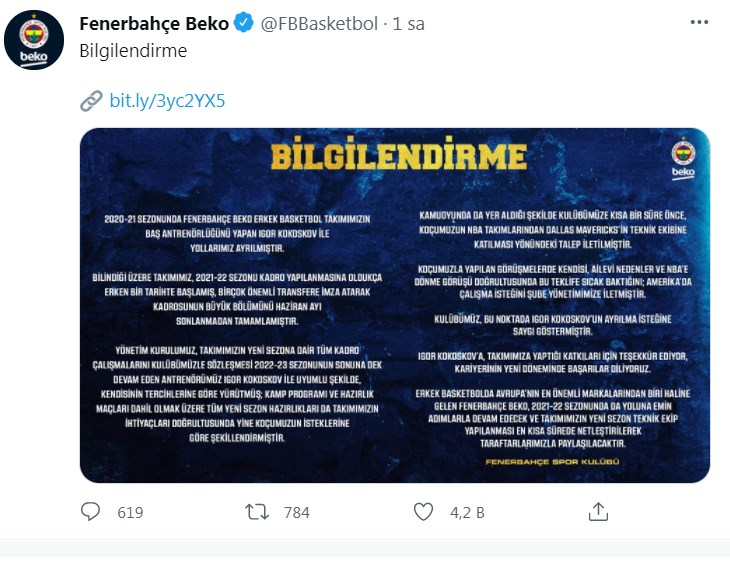Click the 4,2 B like count
The image size is (730, 562).
(x=467, y=513)
